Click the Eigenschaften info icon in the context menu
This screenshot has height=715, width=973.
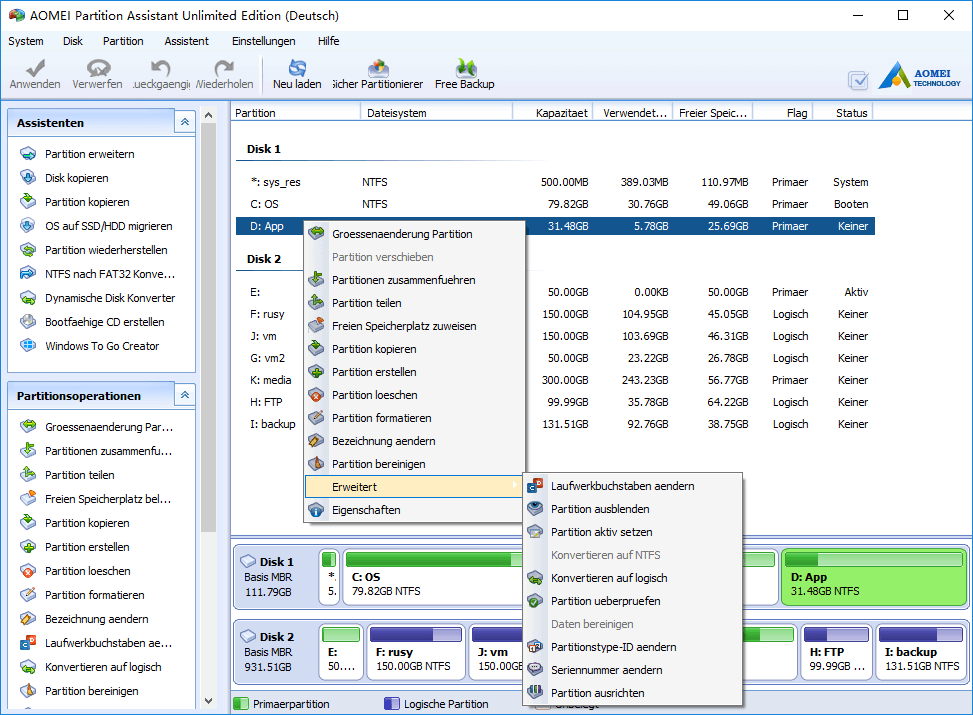[316, 510]
